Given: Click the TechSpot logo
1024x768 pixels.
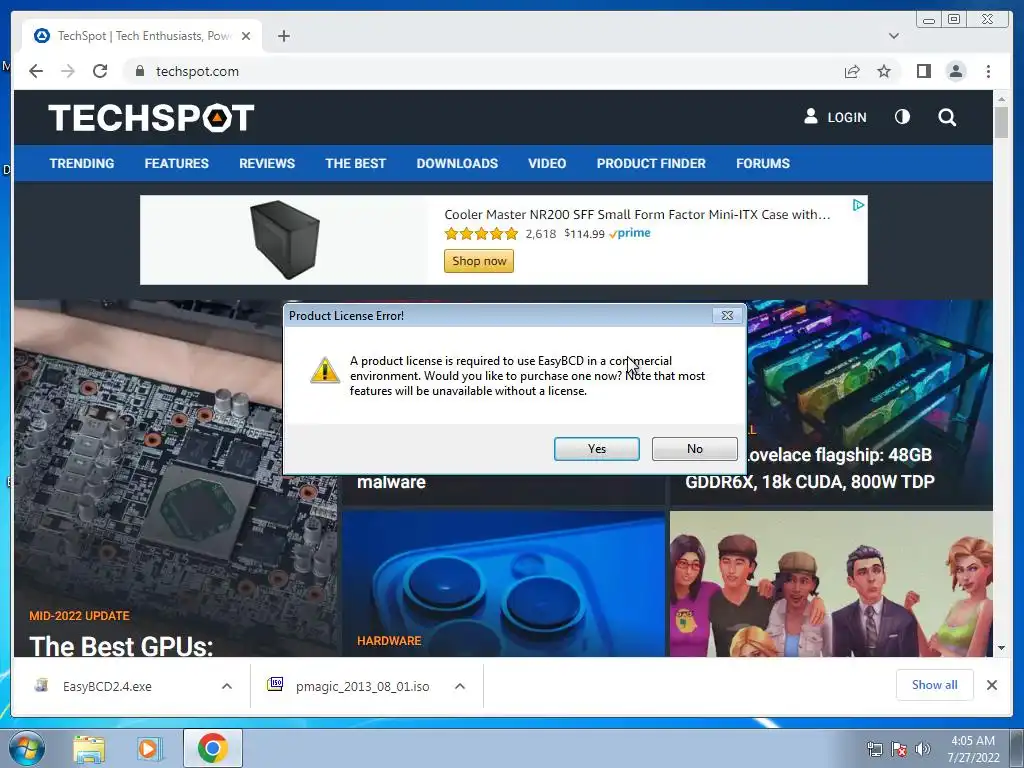Looking at the screenshot, I should pos(151,118).
